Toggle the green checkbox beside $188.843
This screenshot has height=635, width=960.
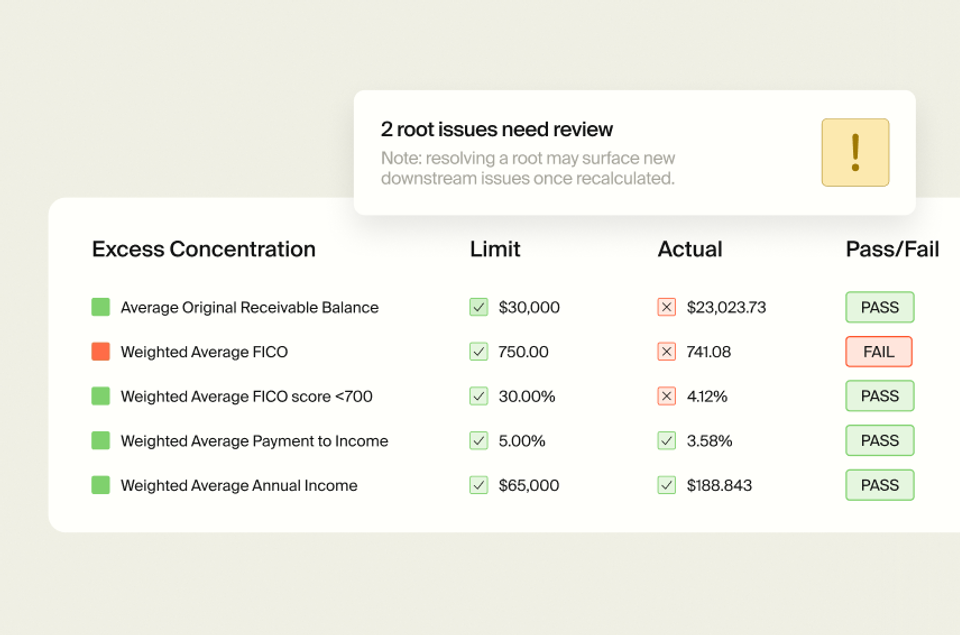click(x=667, y=485)
